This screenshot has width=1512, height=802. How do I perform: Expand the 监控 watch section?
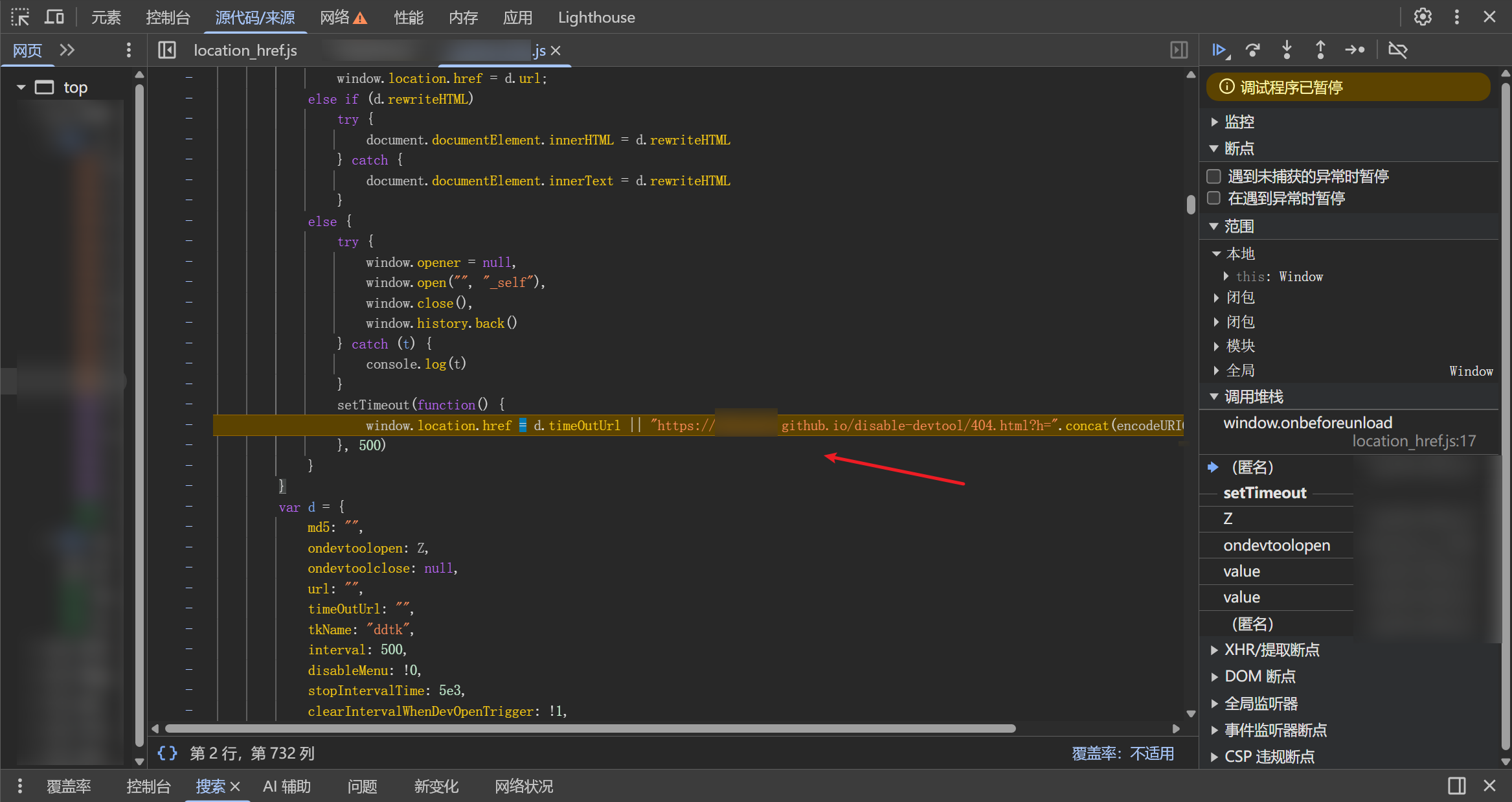pyautogui.click(x=1215, y=122)
